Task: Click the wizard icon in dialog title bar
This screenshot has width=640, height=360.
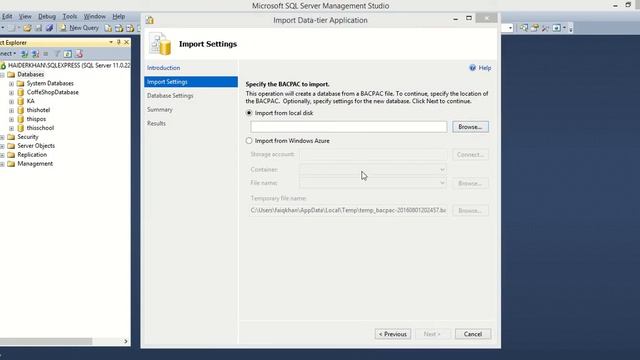Action: tap(150, 20)
